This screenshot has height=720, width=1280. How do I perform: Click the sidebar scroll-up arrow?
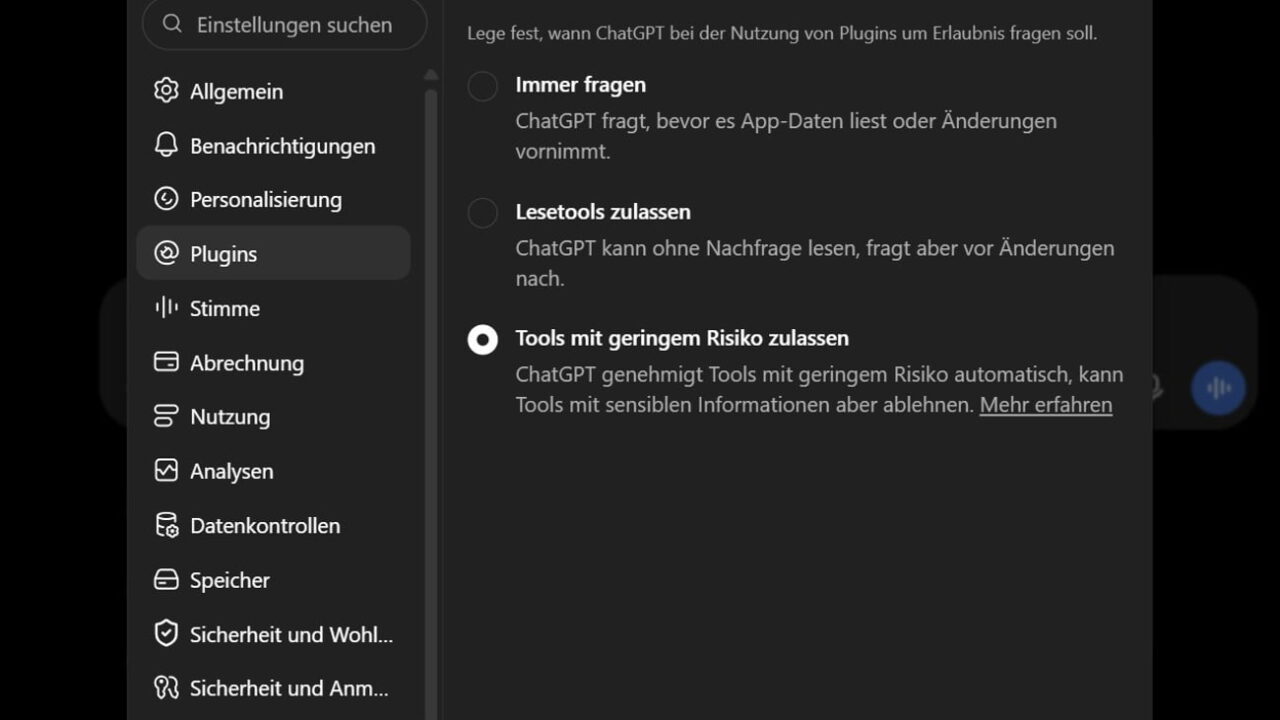431,75
